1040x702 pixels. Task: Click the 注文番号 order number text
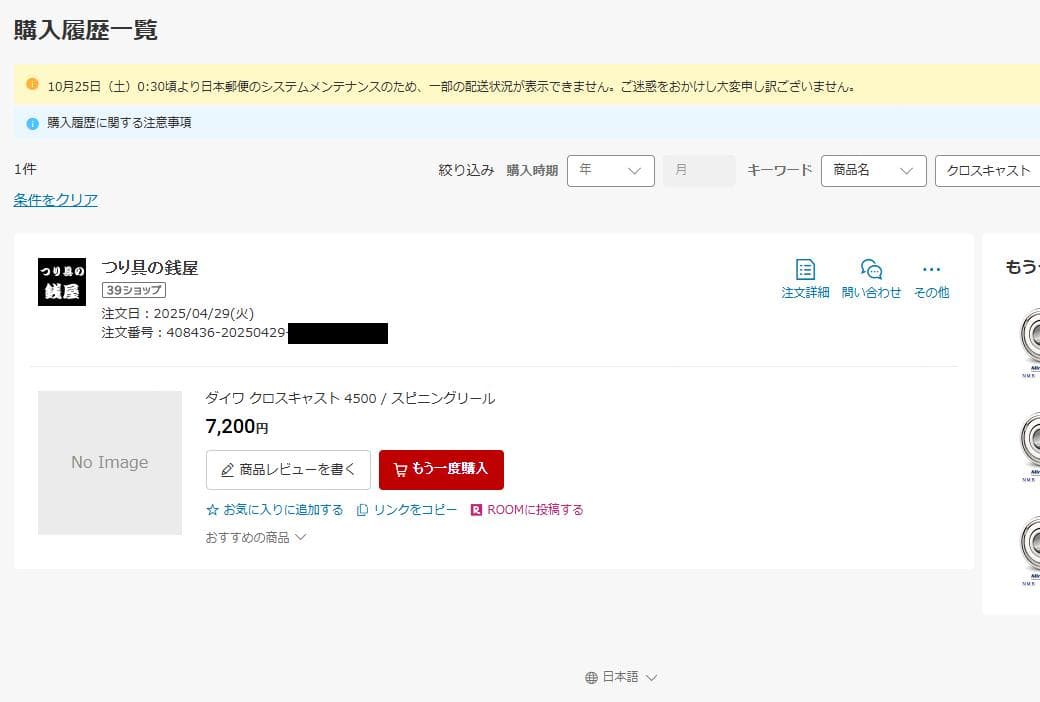click(194, 332)
